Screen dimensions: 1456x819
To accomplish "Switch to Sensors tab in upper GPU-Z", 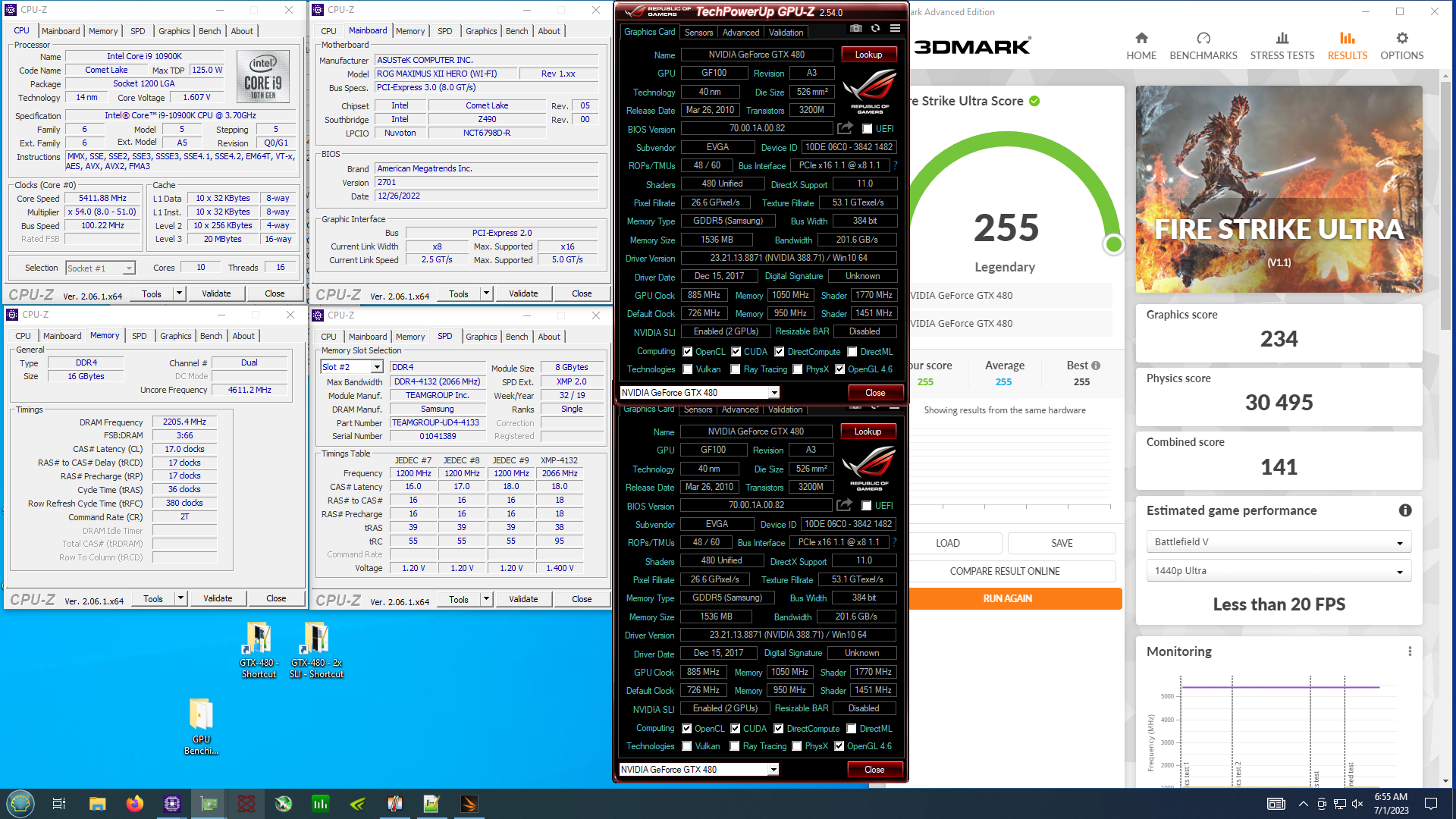I will pos(698,33).
